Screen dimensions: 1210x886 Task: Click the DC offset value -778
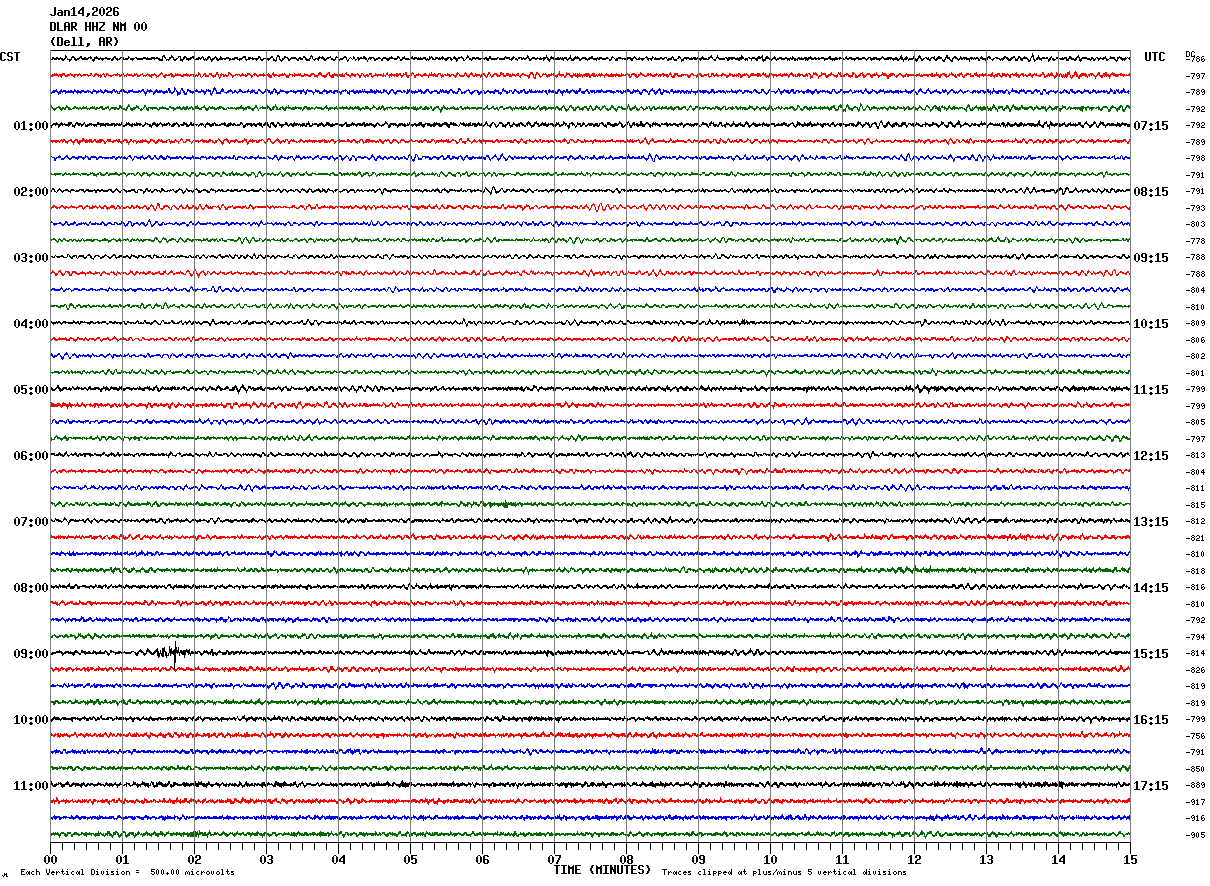click(x=1195, y=241)
